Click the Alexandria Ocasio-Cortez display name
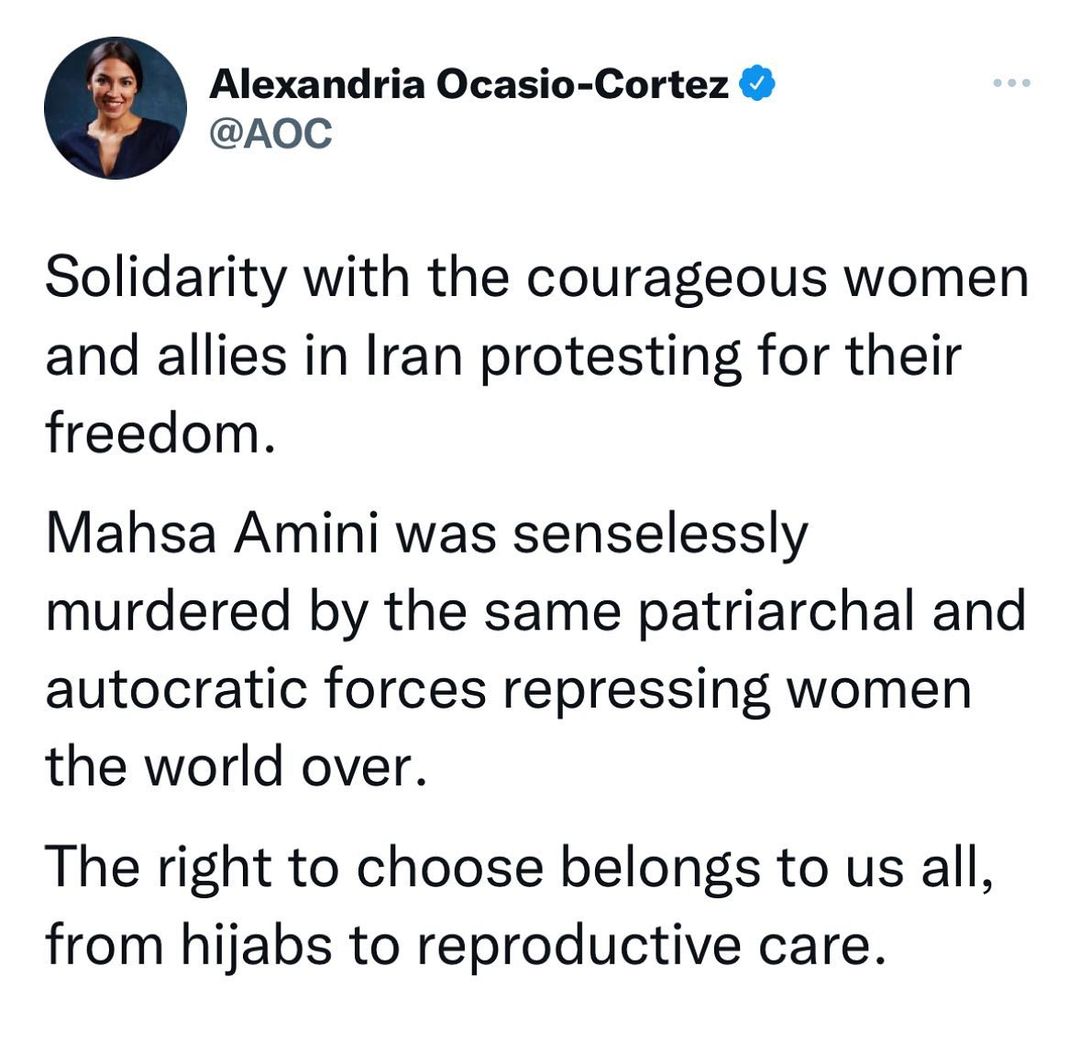The width and height of the screenshot is (1080, 1043). [x=469, y=86]
